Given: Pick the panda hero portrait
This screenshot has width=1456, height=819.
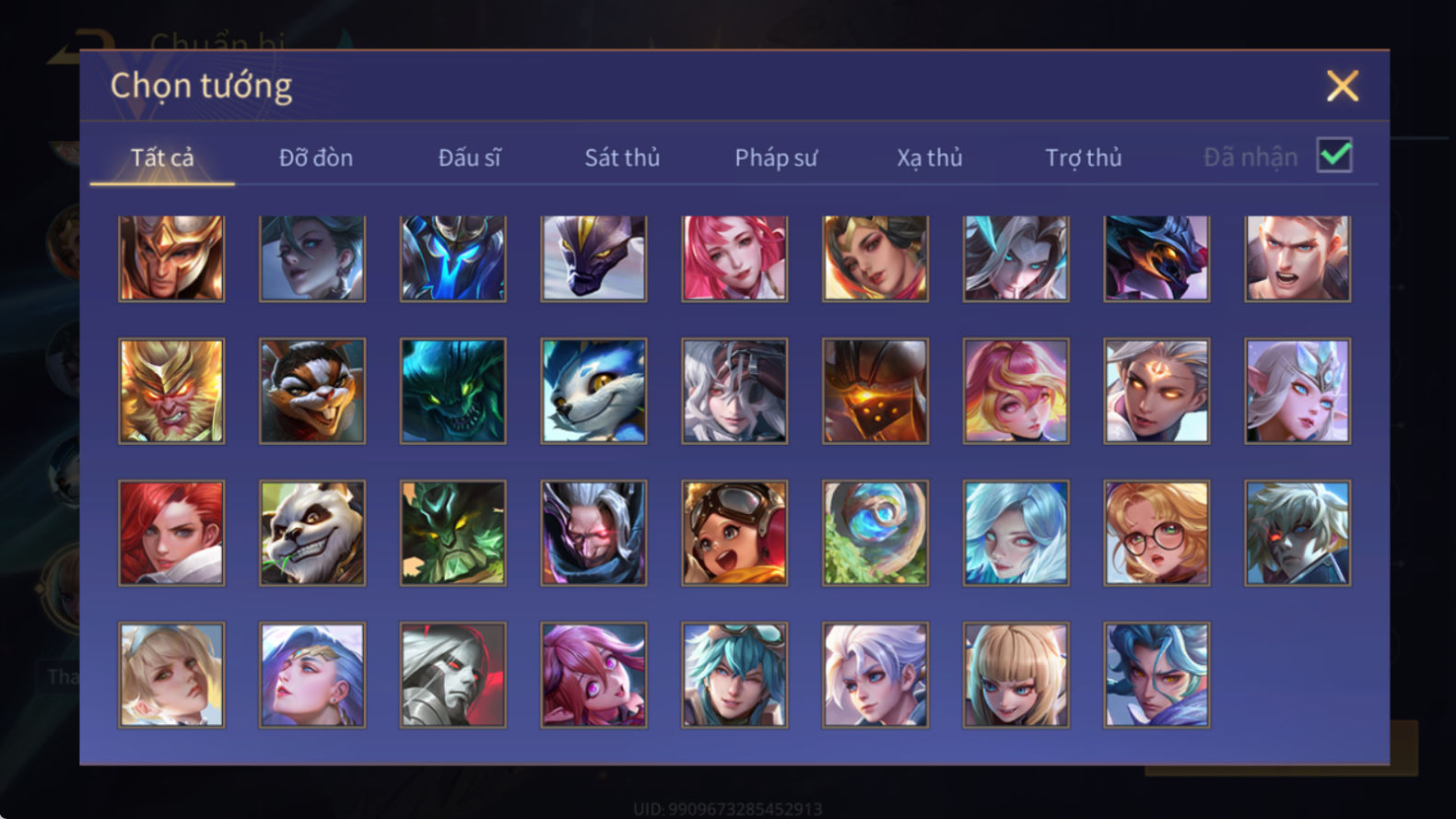Looking at the screenshot, I should 312,532.
